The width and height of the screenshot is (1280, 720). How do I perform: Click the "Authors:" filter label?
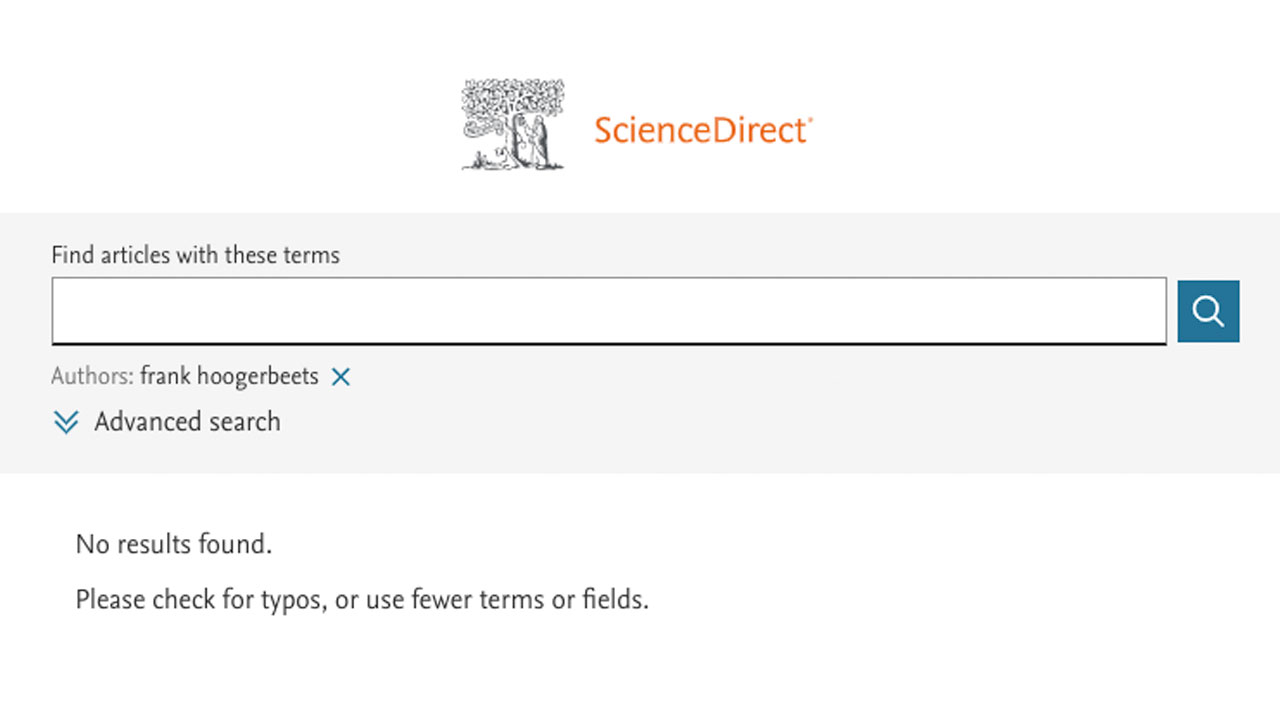click(92, 377)
